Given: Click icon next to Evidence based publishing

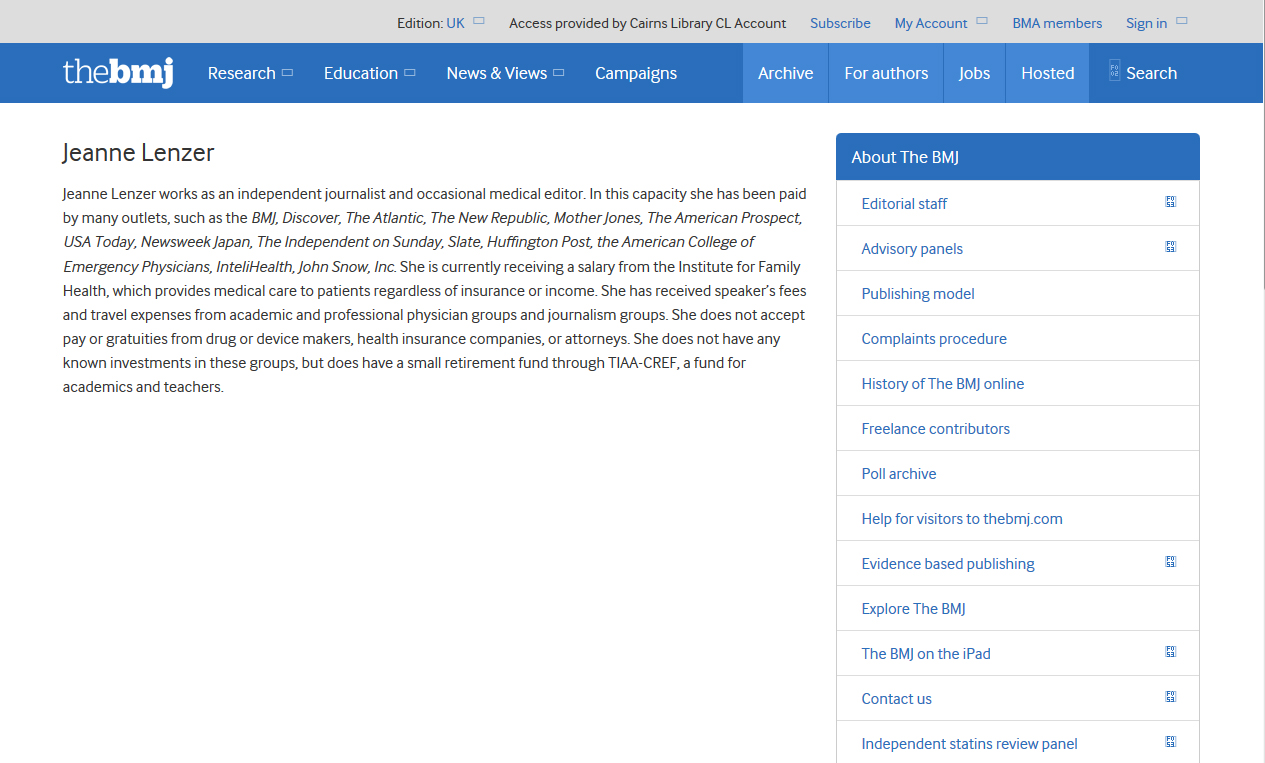Looking at the screenshot, I should (x=1170, y=562).
